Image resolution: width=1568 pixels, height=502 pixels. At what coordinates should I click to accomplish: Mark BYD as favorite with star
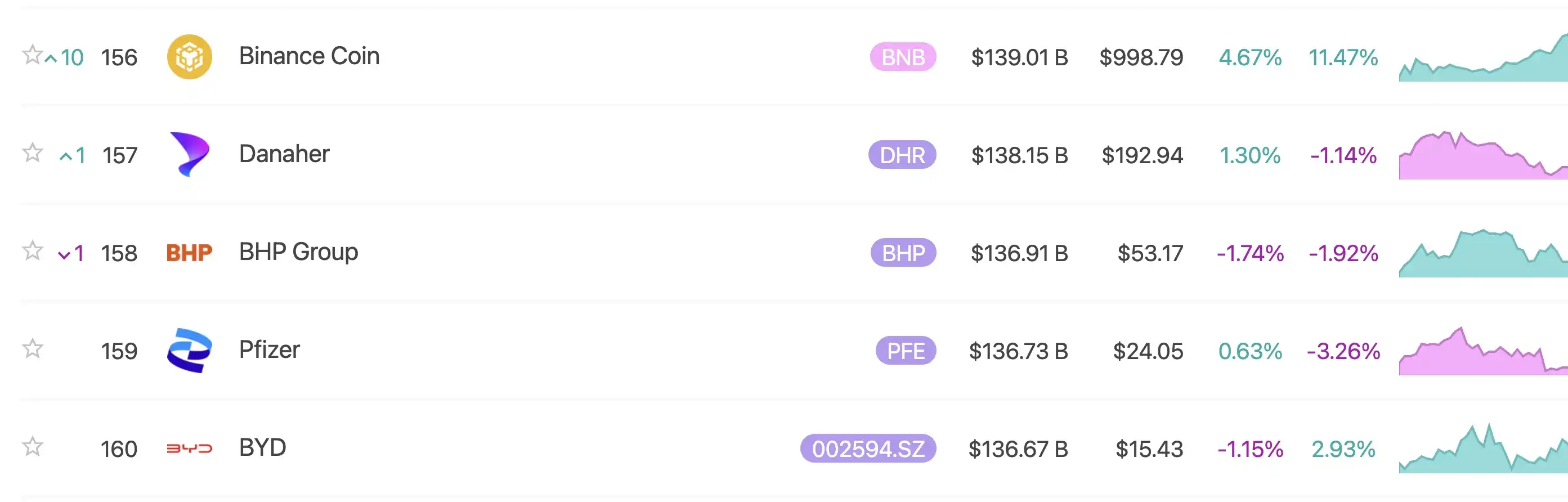coord(32,447)
